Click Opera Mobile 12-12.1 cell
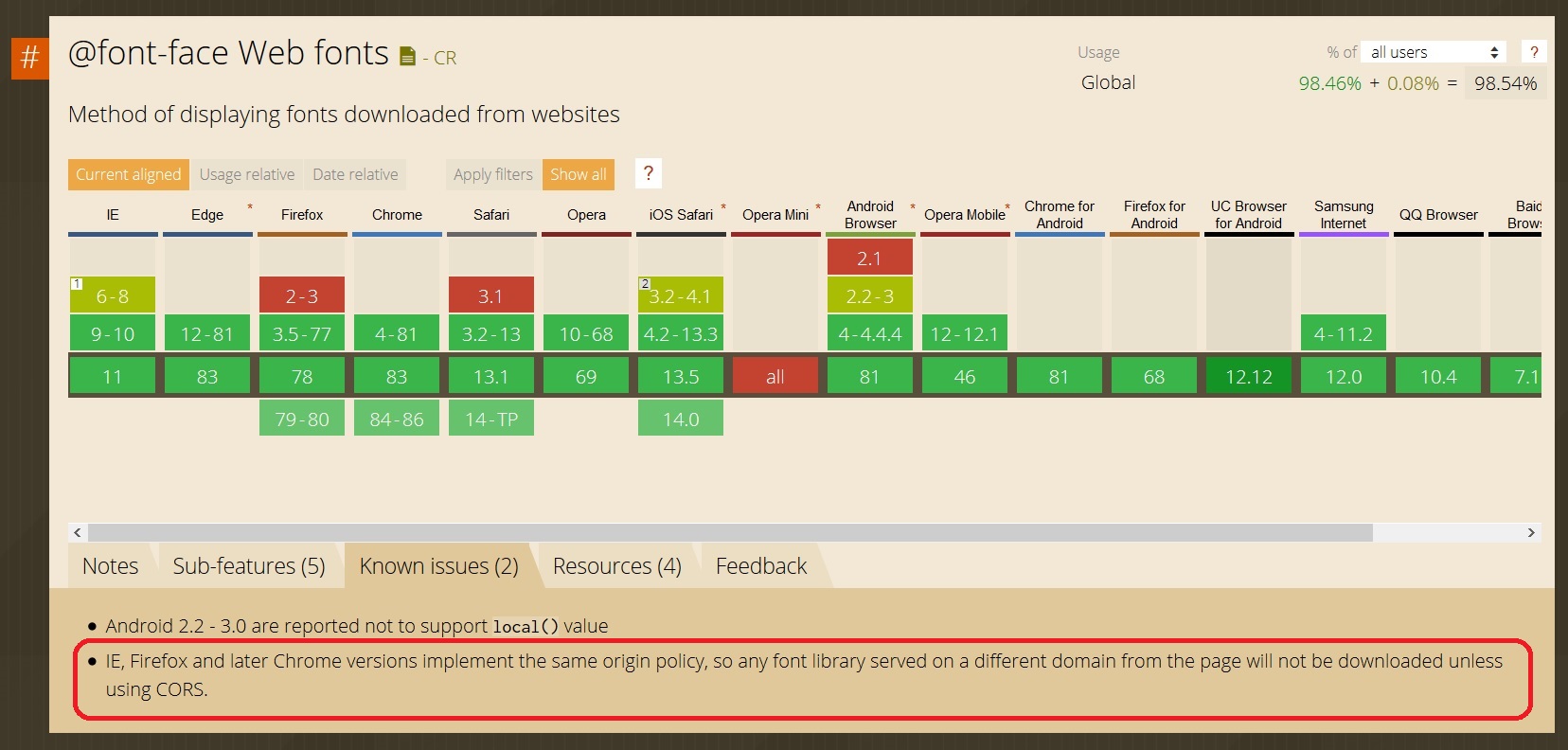1568x750 pixels. click(x=965, y=332)
